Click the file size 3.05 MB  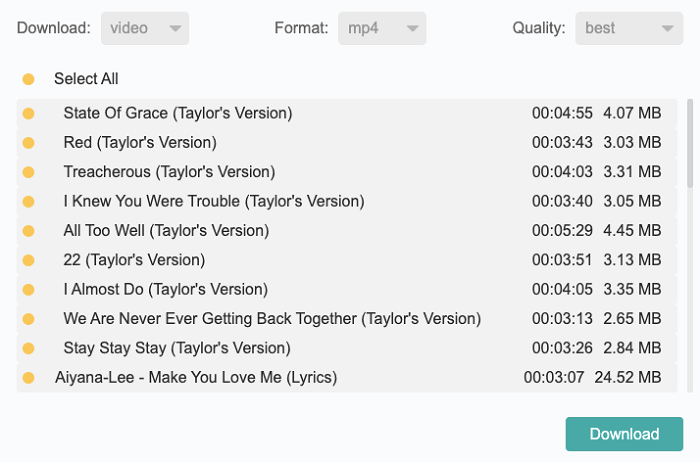[x=632, y=201]
